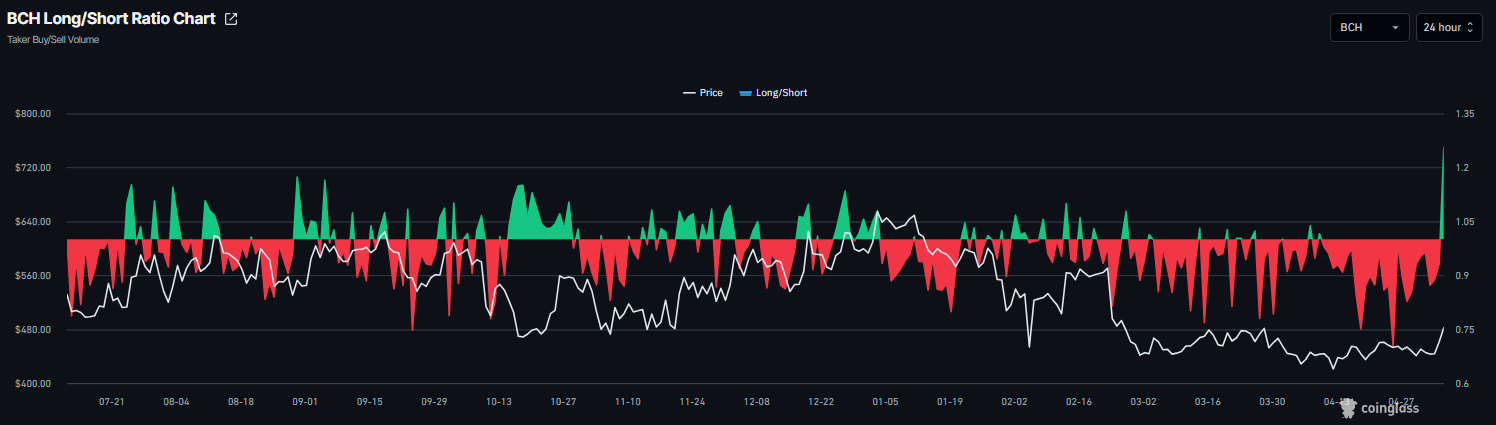1496x425 pixels.
Task: Click the 12-22 date label
Action: click(821, 402)
